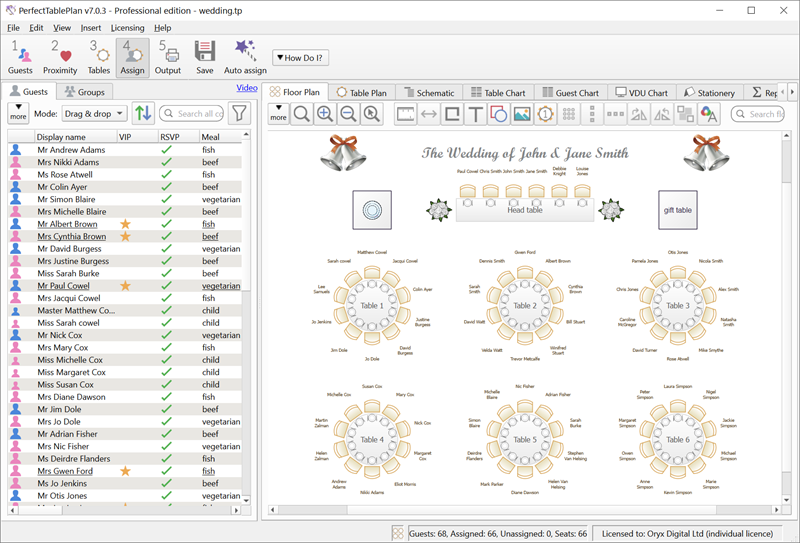Image resolution: width=800 pixels, height=543 pixels.
Task: Click the zoom in magnifier icon
Action: point(325,114)
